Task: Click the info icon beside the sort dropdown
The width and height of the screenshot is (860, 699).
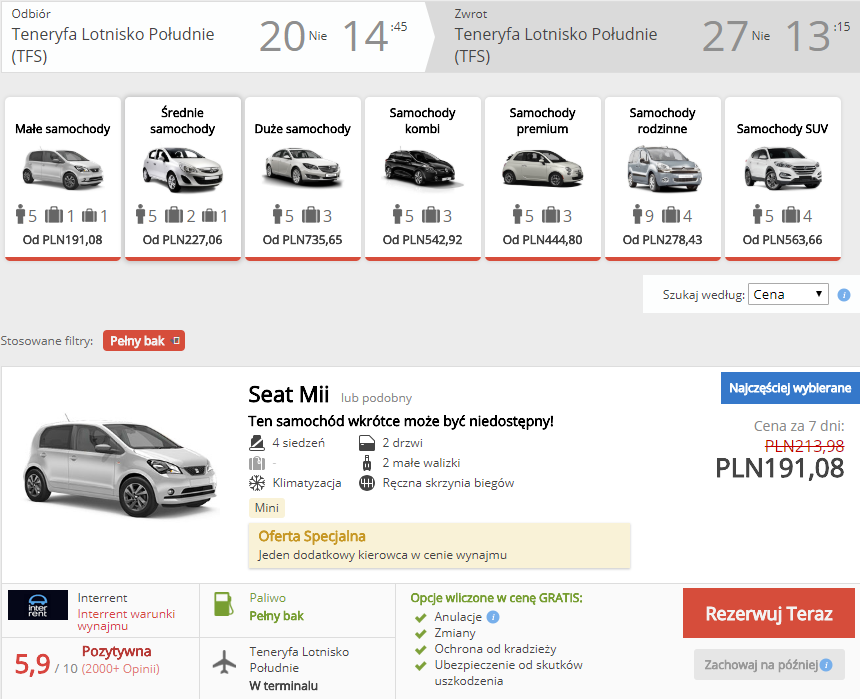Action: [844, 295]
